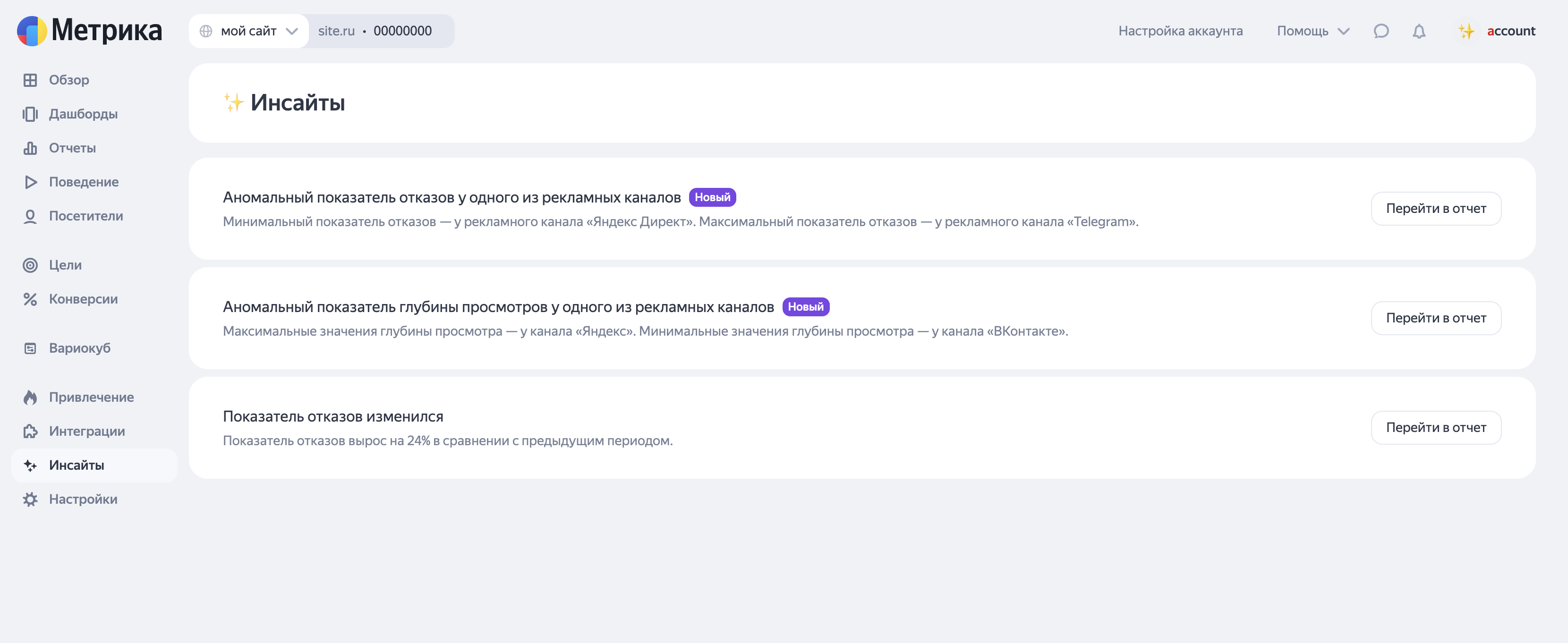
Task: Go to Посетители in sidebar
Action: coord(86,216)
